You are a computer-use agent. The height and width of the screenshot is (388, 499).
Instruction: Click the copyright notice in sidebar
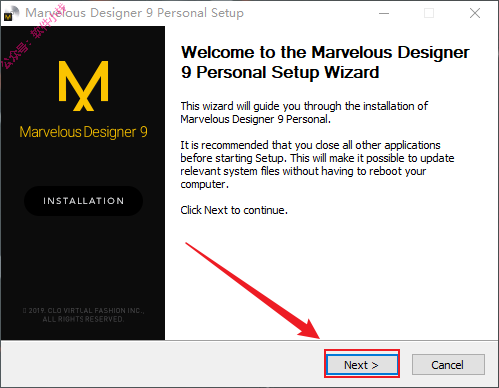tap(83, 315)
